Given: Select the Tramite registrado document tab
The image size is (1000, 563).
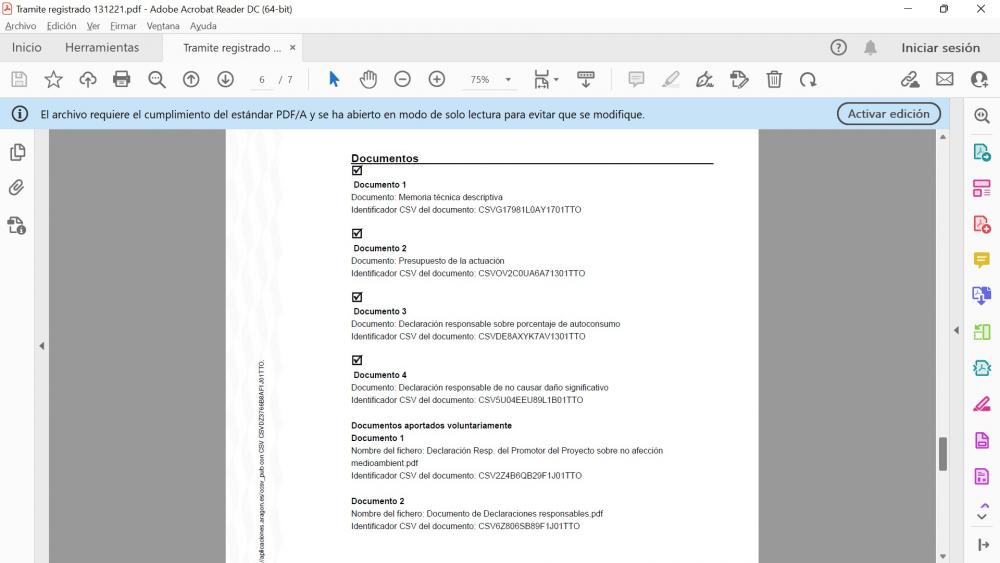Looking at the screenshot, I should pyautogui.click(x=232, y=48).
